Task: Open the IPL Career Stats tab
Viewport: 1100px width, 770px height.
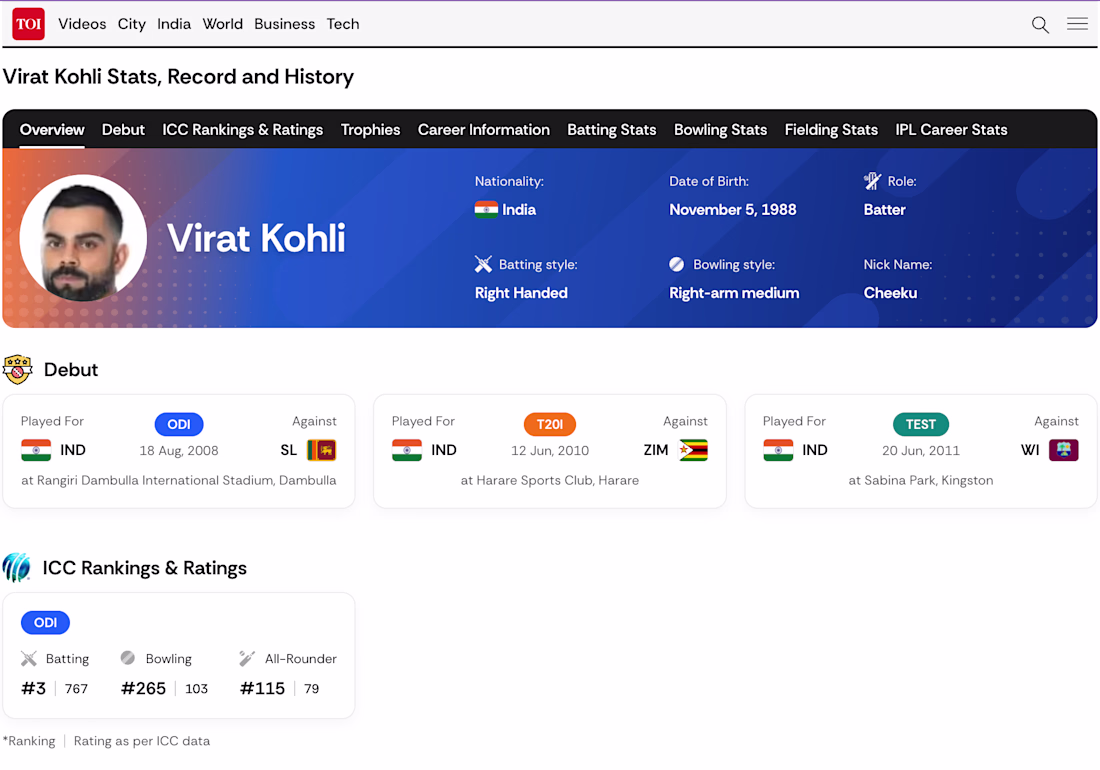Action: [x=951, y=130]
